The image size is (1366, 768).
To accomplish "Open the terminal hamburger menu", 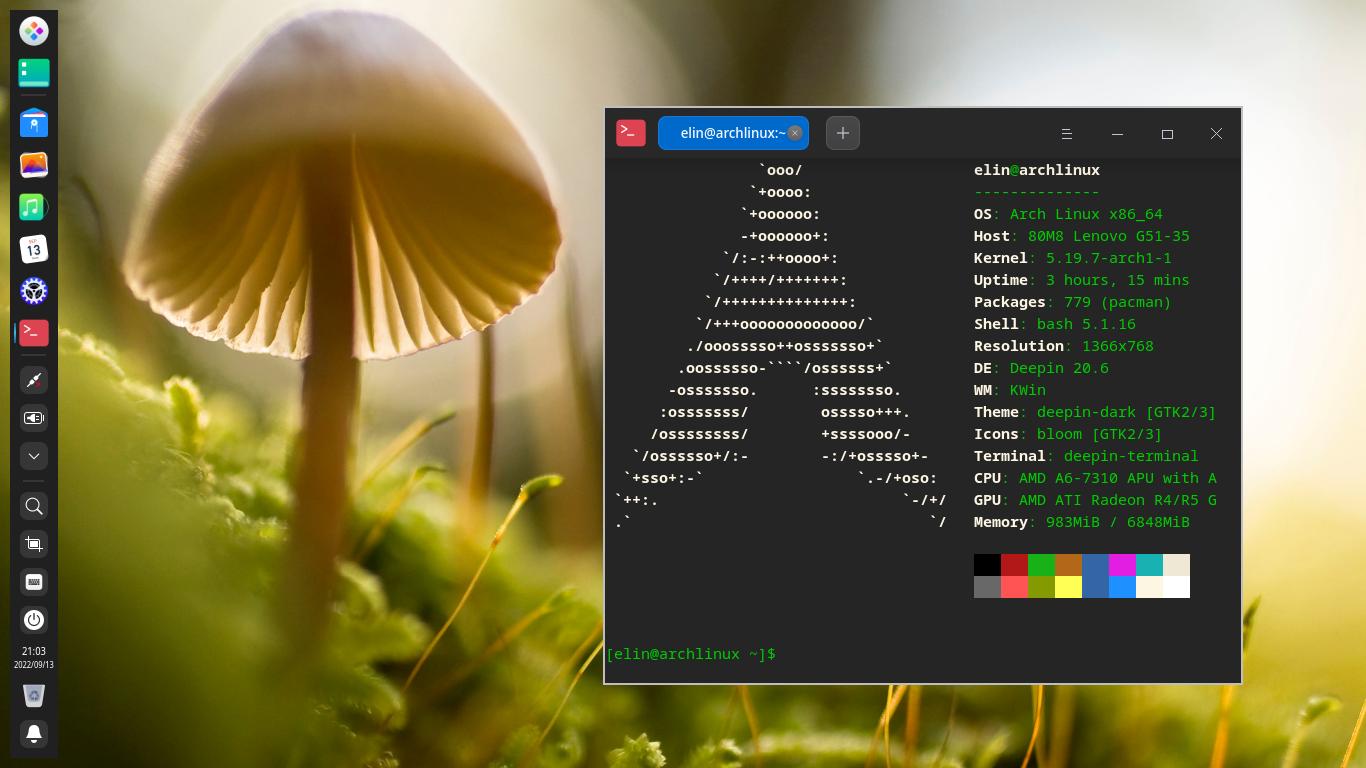I will (1067, 134).
